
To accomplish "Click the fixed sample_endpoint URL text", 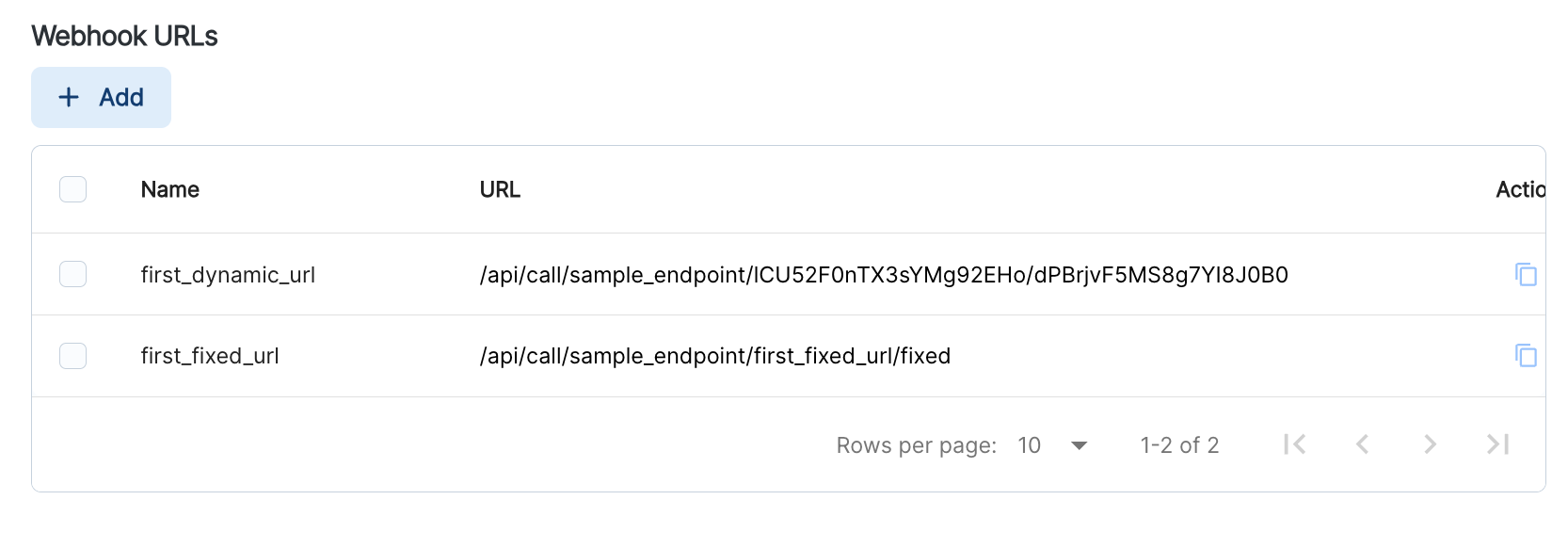I will coord(715,356).
